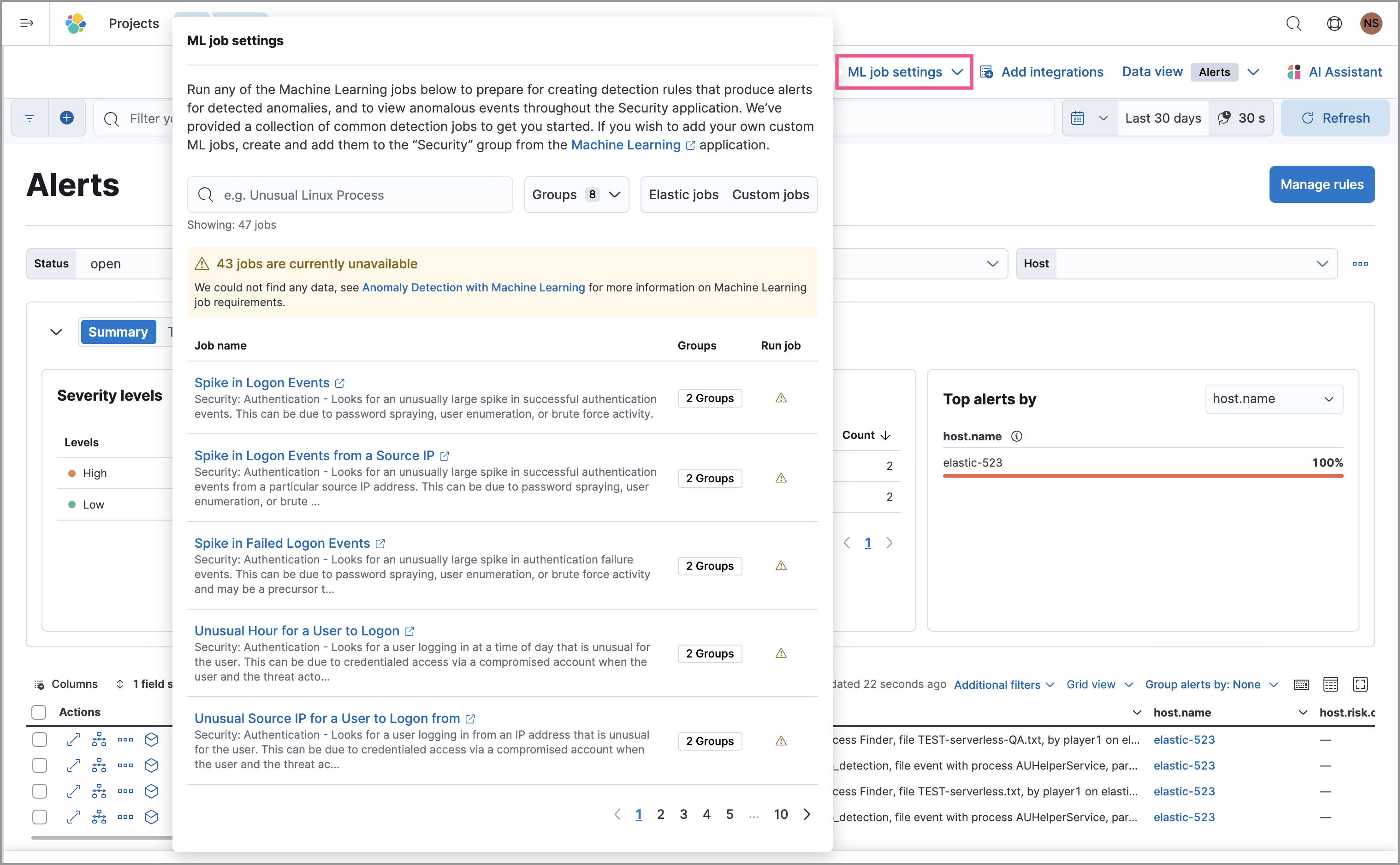Filter by Custom jobs

770,195
